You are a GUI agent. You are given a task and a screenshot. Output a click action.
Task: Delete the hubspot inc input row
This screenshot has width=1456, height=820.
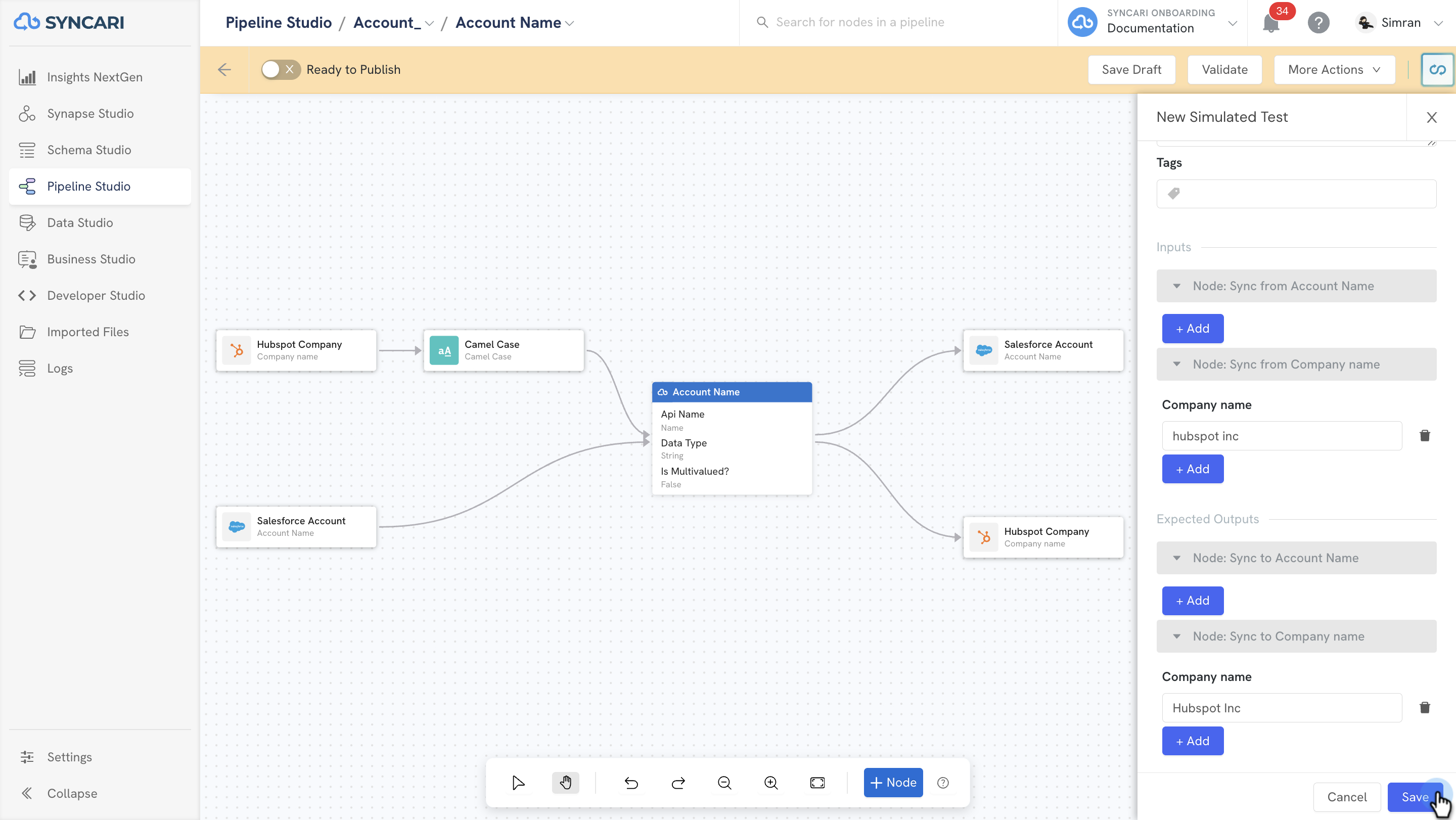[x=1424, y=435]
